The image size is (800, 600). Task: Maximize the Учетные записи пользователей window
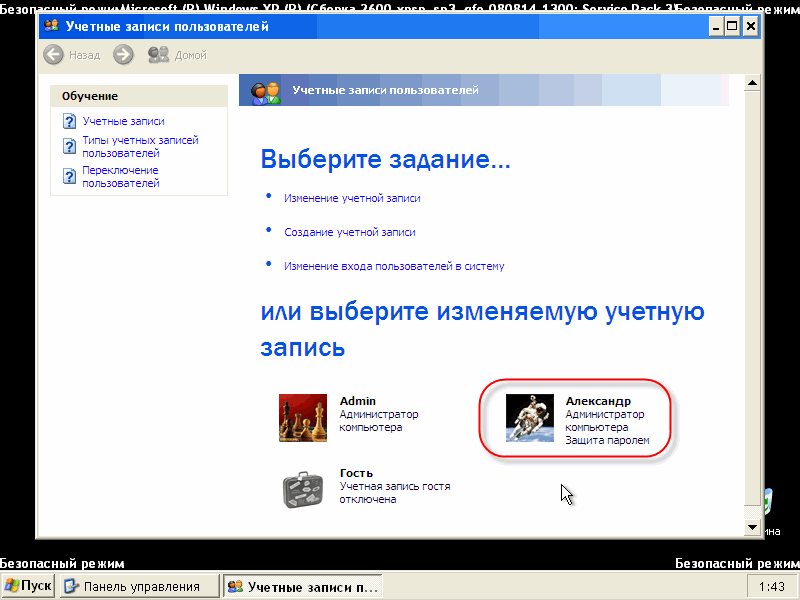pos(732,27)
